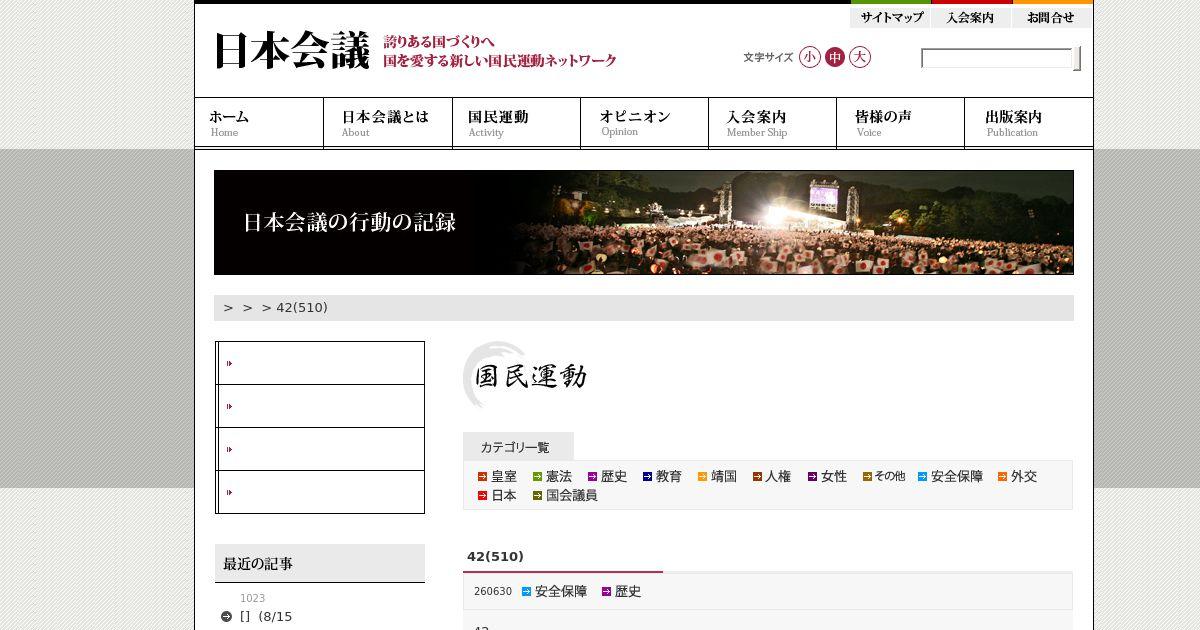Click 歴史 tag on the article
Image resolution: width=1200 pixels, height=630 pixels.
pos(621,592)
